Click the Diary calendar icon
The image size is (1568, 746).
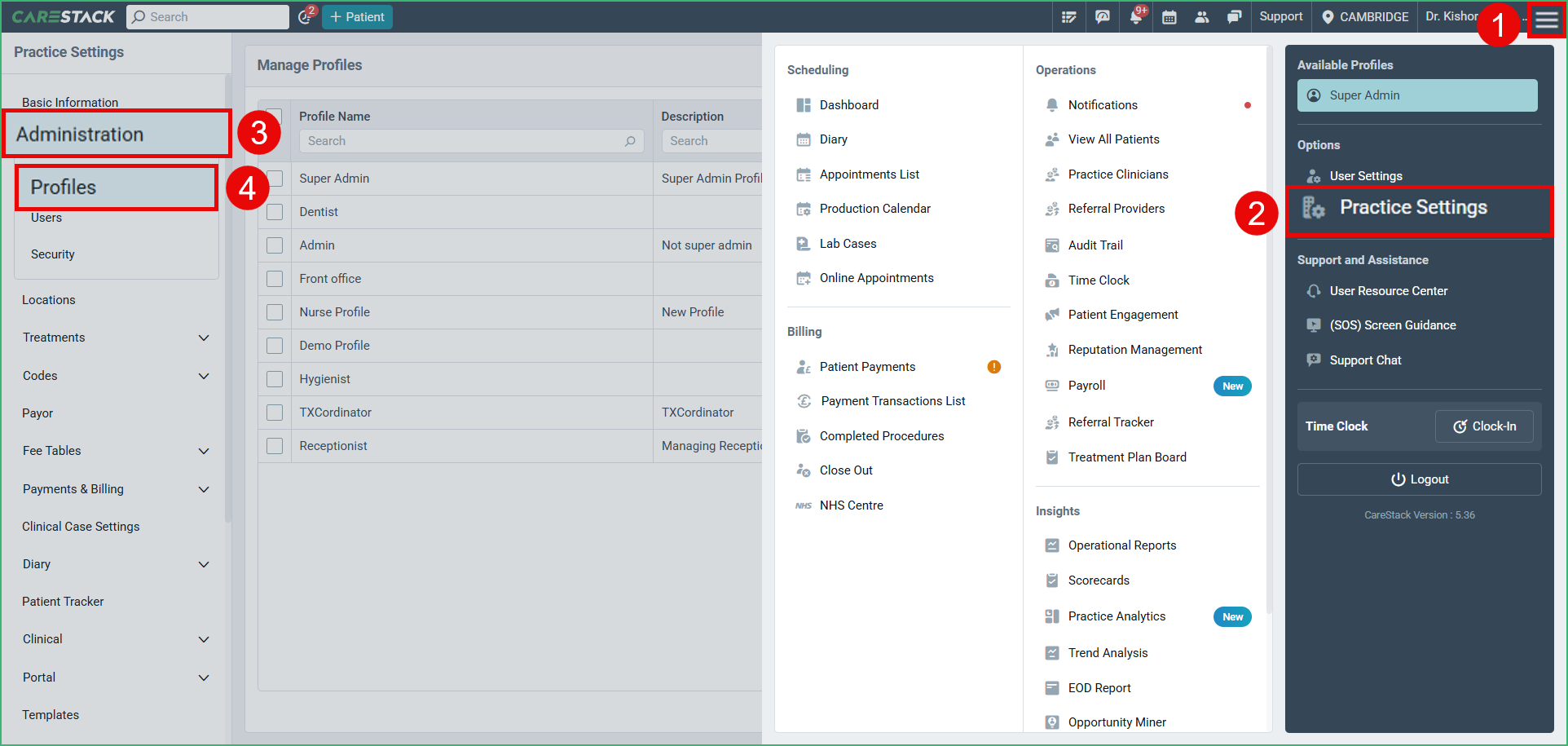804,139
